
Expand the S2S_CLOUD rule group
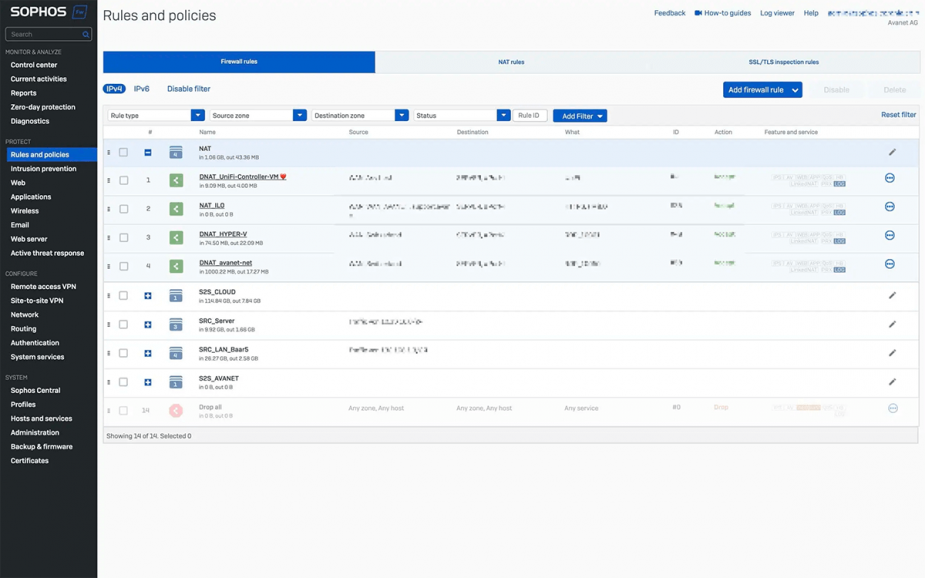pos(148,295)
